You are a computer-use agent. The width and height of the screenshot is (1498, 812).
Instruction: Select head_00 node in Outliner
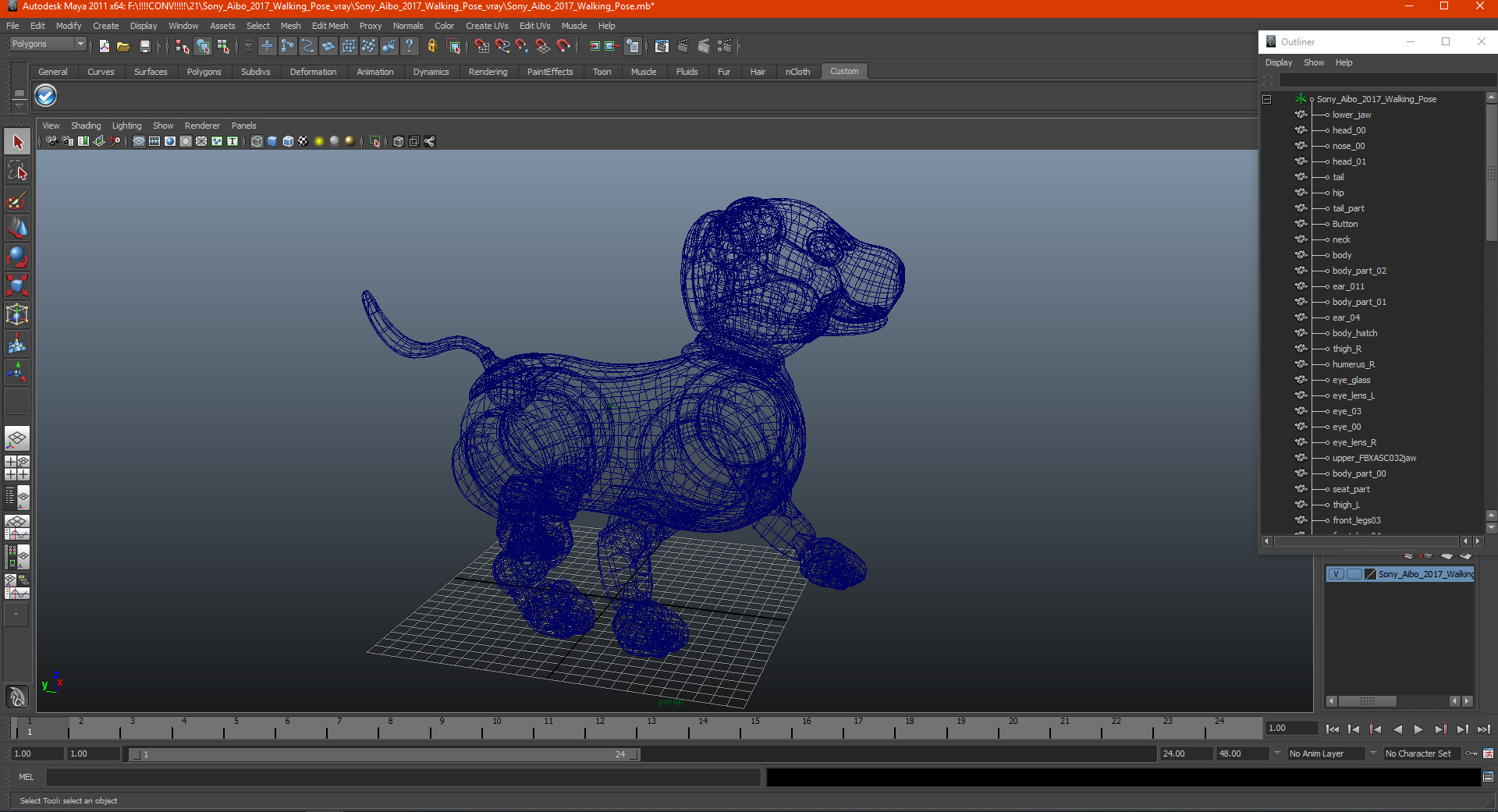pyautogui.click(x=1348, y=130)
